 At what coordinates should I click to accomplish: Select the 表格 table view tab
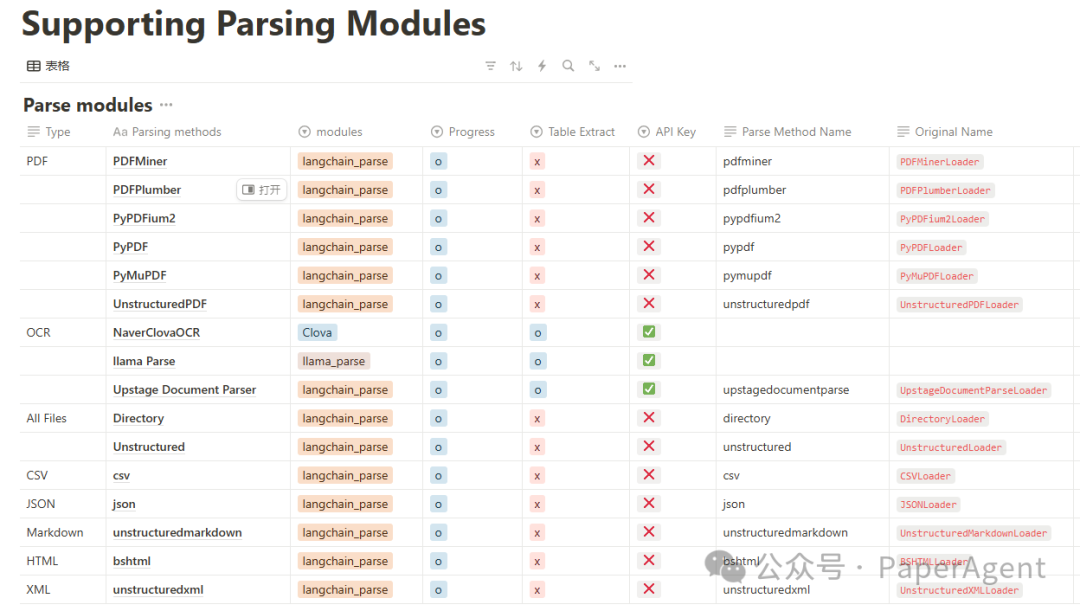pos(48,66)
